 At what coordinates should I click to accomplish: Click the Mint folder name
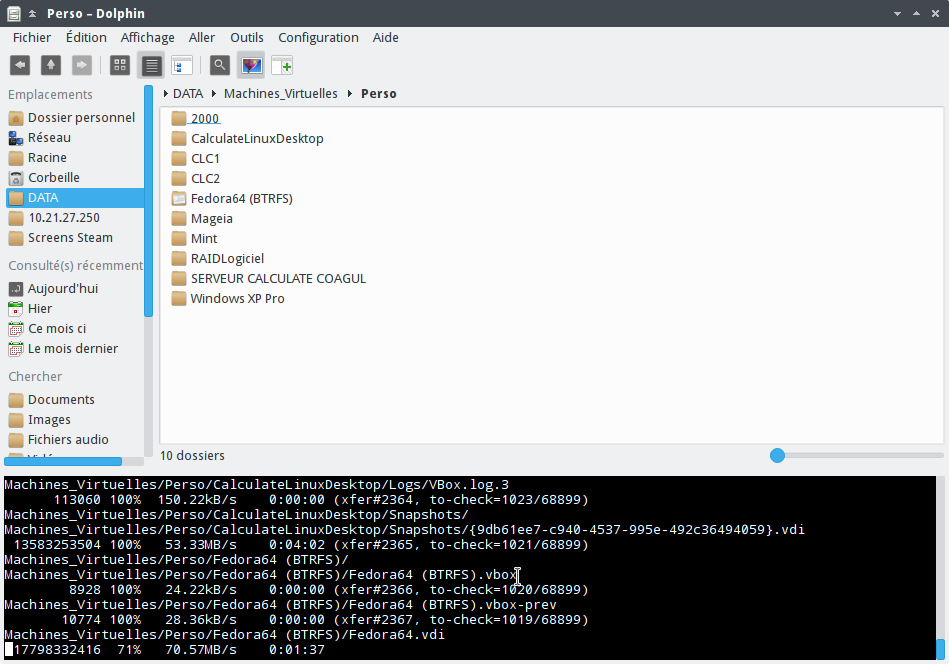tap(204, 238)
